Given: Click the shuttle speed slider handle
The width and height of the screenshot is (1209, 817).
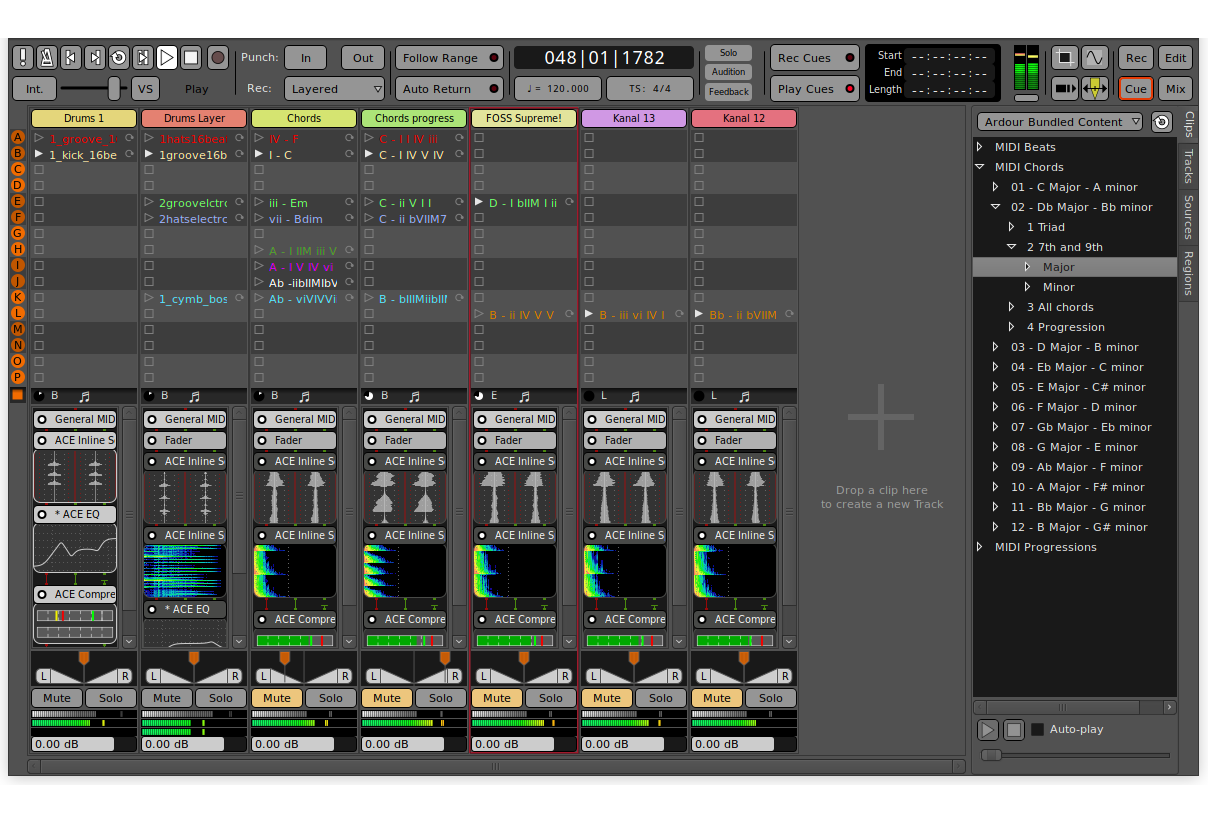Looking at the screenshot, I should (115, 88).
